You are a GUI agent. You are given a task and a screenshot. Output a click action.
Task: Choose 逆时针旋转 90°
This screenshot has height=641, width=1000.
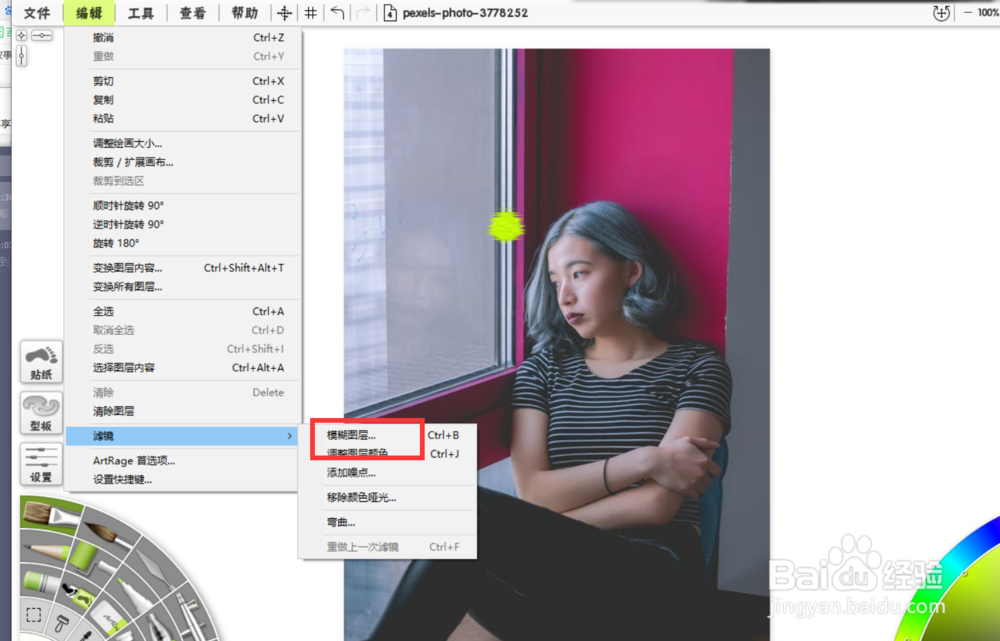(x=182, y=224)
